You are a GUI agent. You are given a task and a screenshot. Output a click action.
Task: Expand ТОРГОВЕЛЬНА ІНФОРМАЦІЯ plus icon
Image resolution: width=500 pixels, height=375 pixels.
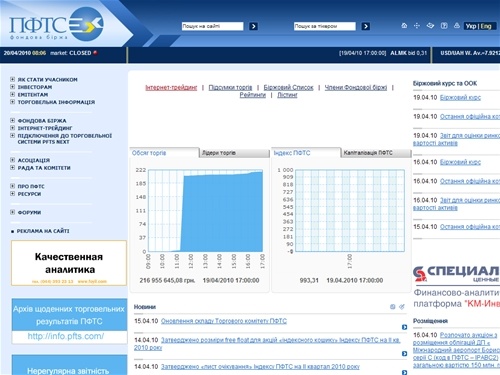12,102
